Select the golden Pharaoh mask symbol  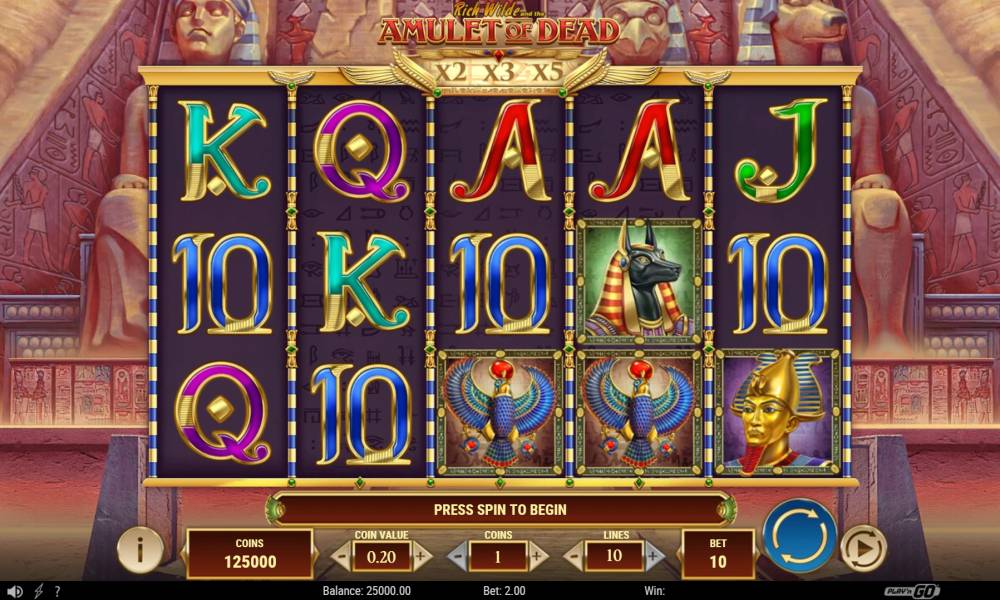point(778,412)
